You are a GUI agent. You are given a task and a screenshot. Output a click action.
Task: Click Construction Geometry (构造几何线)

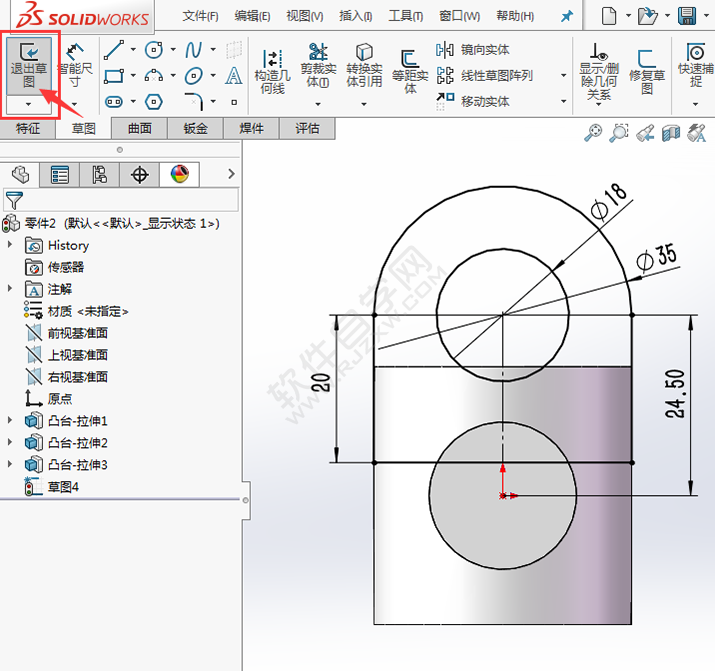(x=272, y=72)
